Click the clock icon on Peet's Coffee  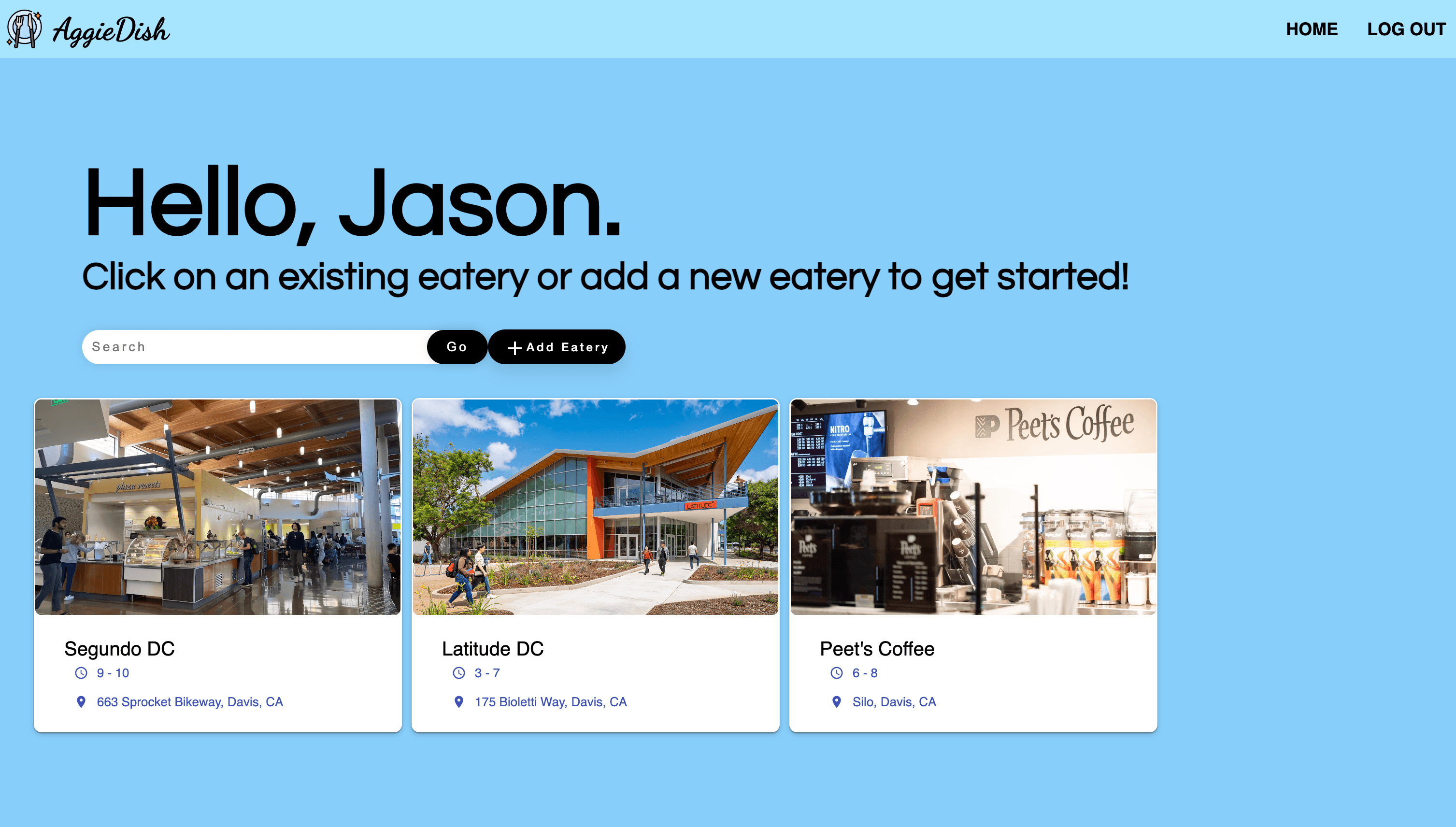click(835, 673)
